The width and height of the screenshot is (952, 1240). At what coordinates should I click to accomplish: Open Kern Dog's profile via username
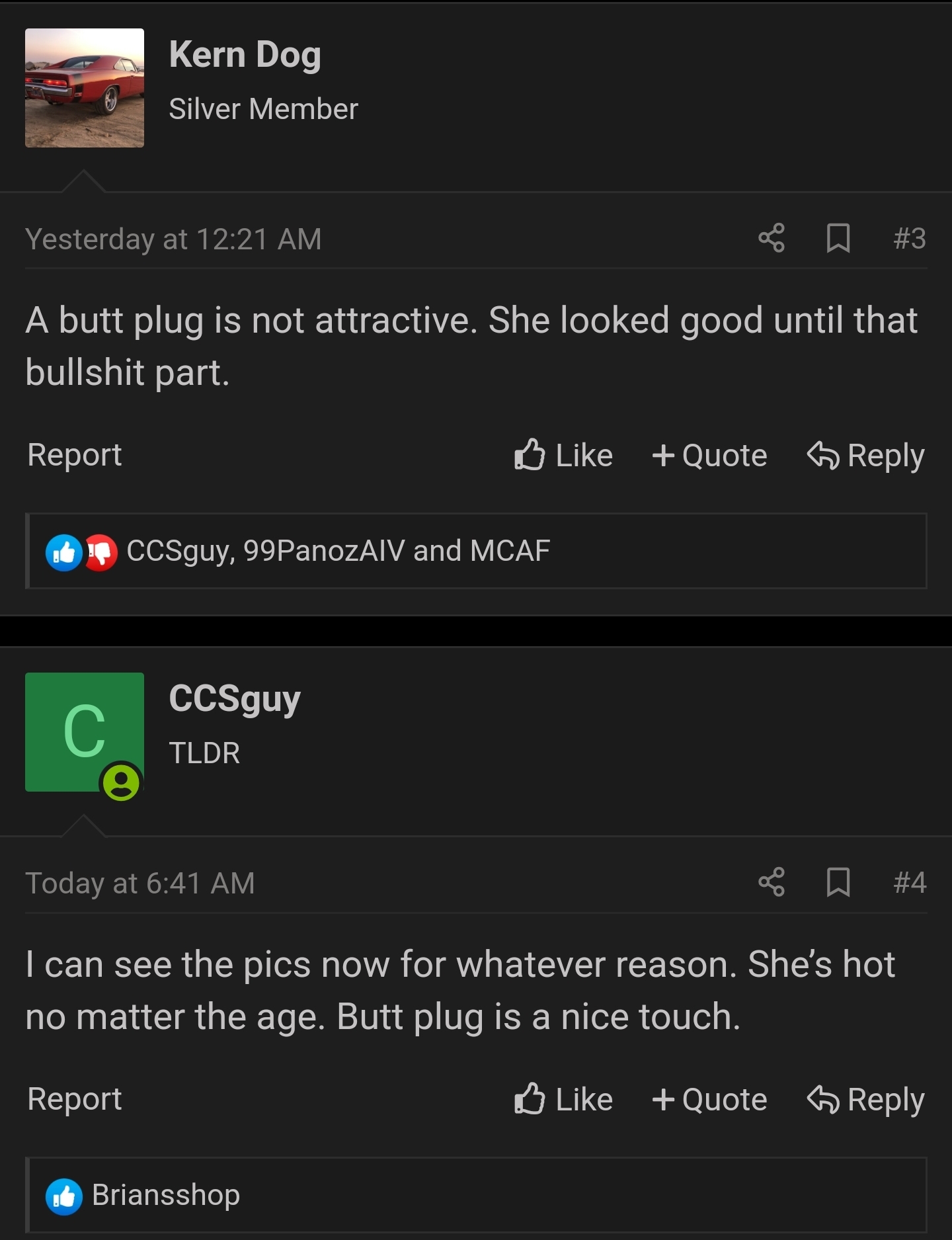coord(245,56)
